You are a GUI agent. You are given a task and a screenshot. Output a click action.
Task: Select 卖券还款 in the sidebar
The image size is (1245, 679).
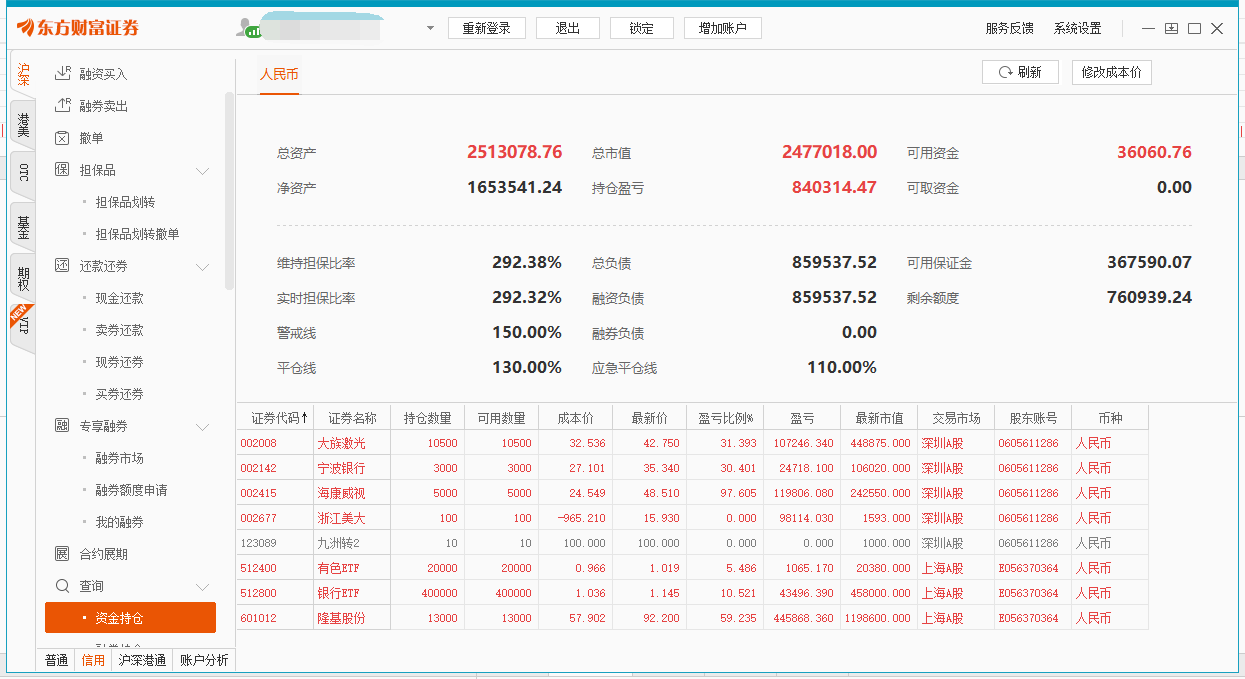(119, 330)
